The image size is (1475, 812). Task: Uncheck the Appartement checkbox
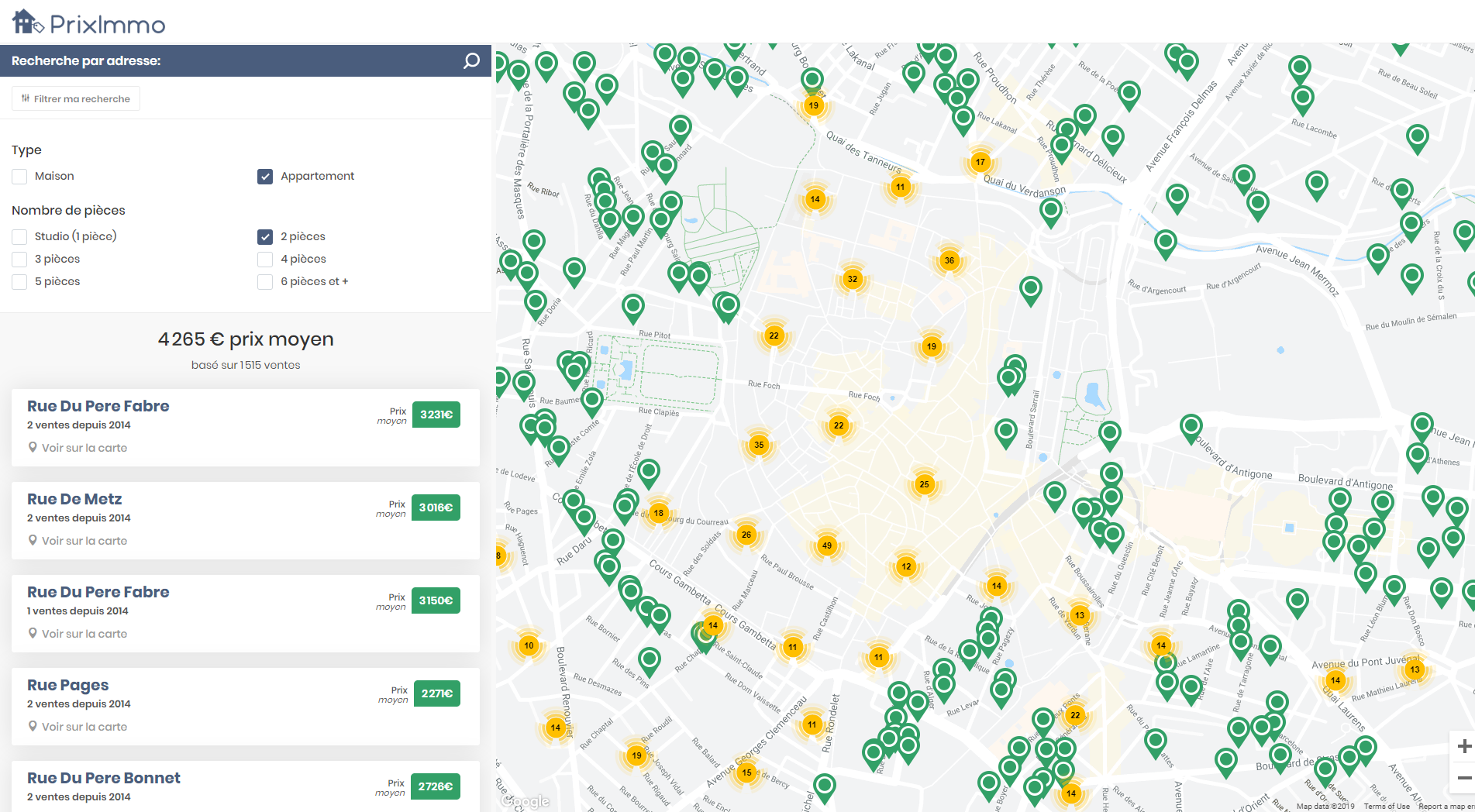click(x=265, y=177)
